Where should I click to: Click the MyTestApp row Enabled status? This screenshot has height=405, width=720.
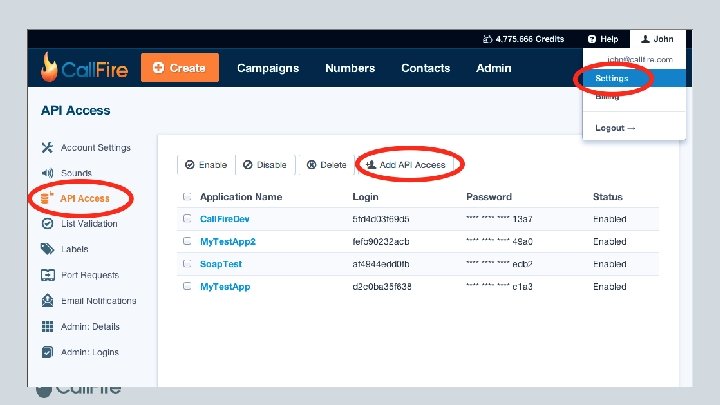609,287
